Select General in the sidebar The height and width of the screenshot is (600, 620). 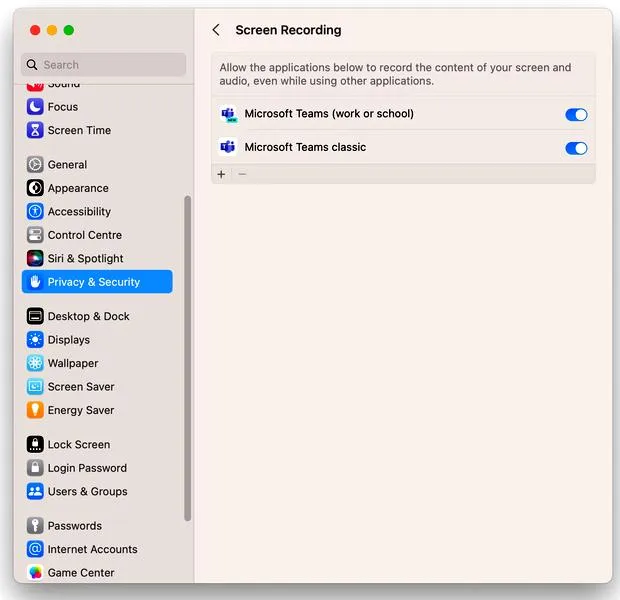(x=99, y=165)
